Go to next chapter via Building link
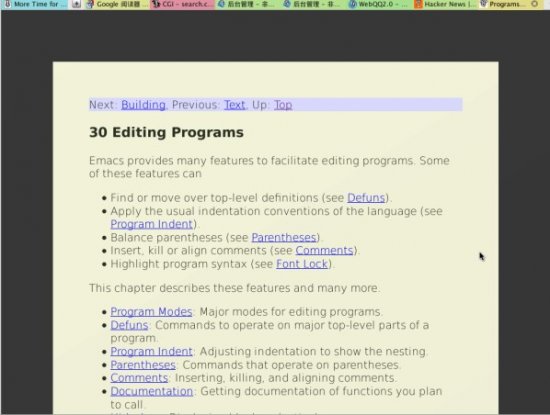Image resolution: width=550 pixels, height=415 pixels. (x=143, y=105)
